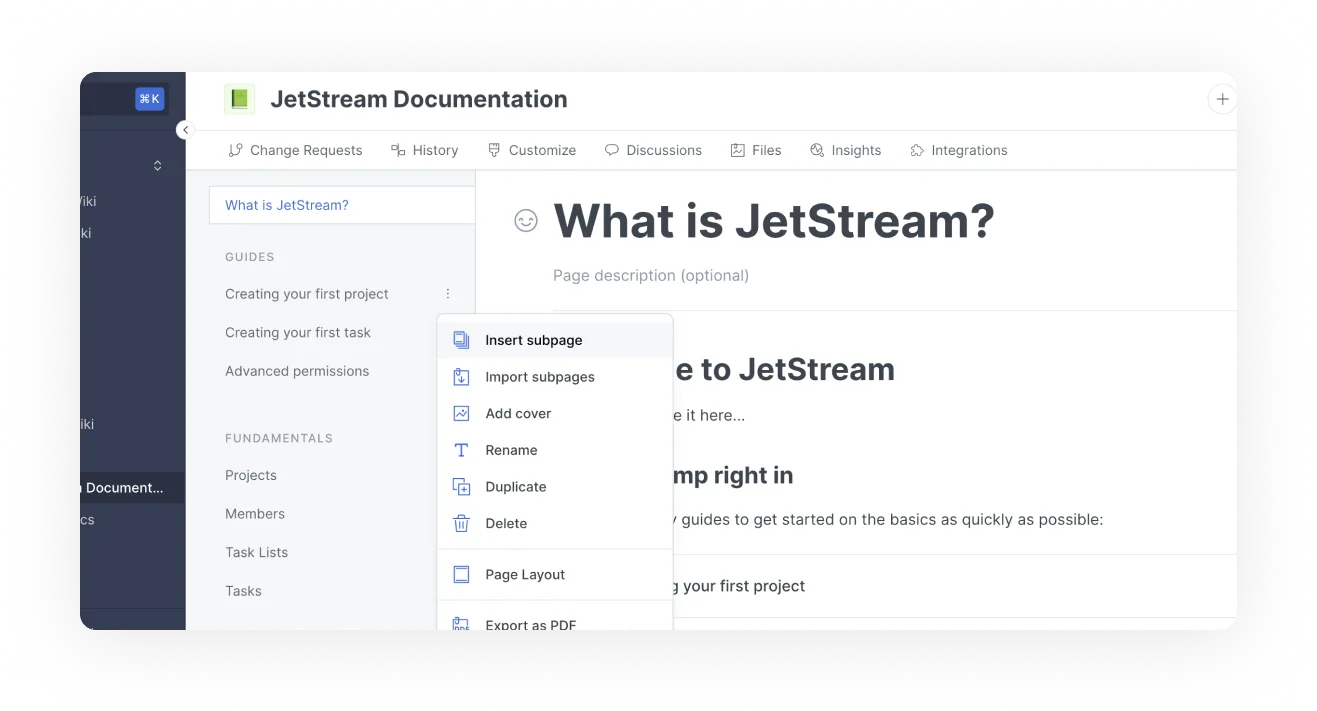Open the Tasks page in sidebar
The height and width of the screenshot is (711, 1317).
244,591
